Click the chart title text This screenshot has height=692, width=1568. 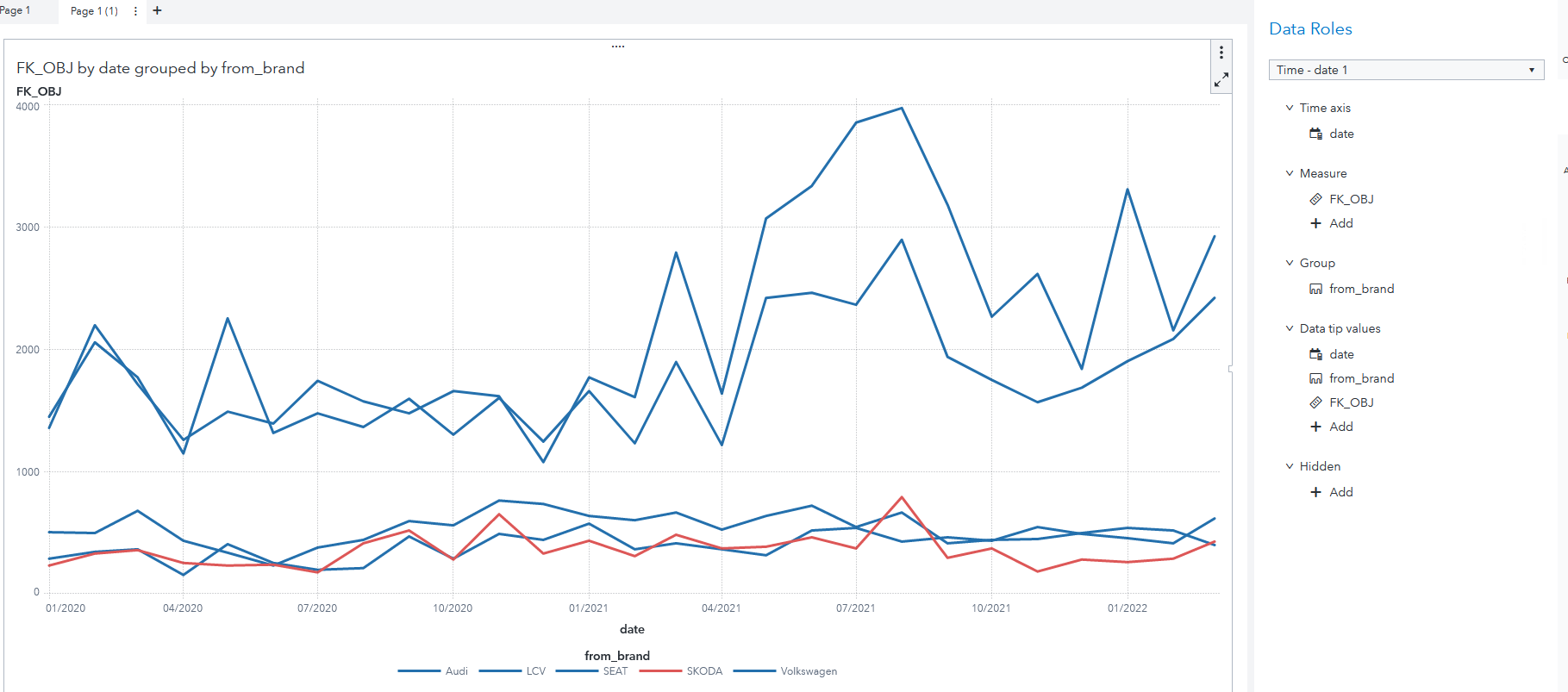point(160,68)
